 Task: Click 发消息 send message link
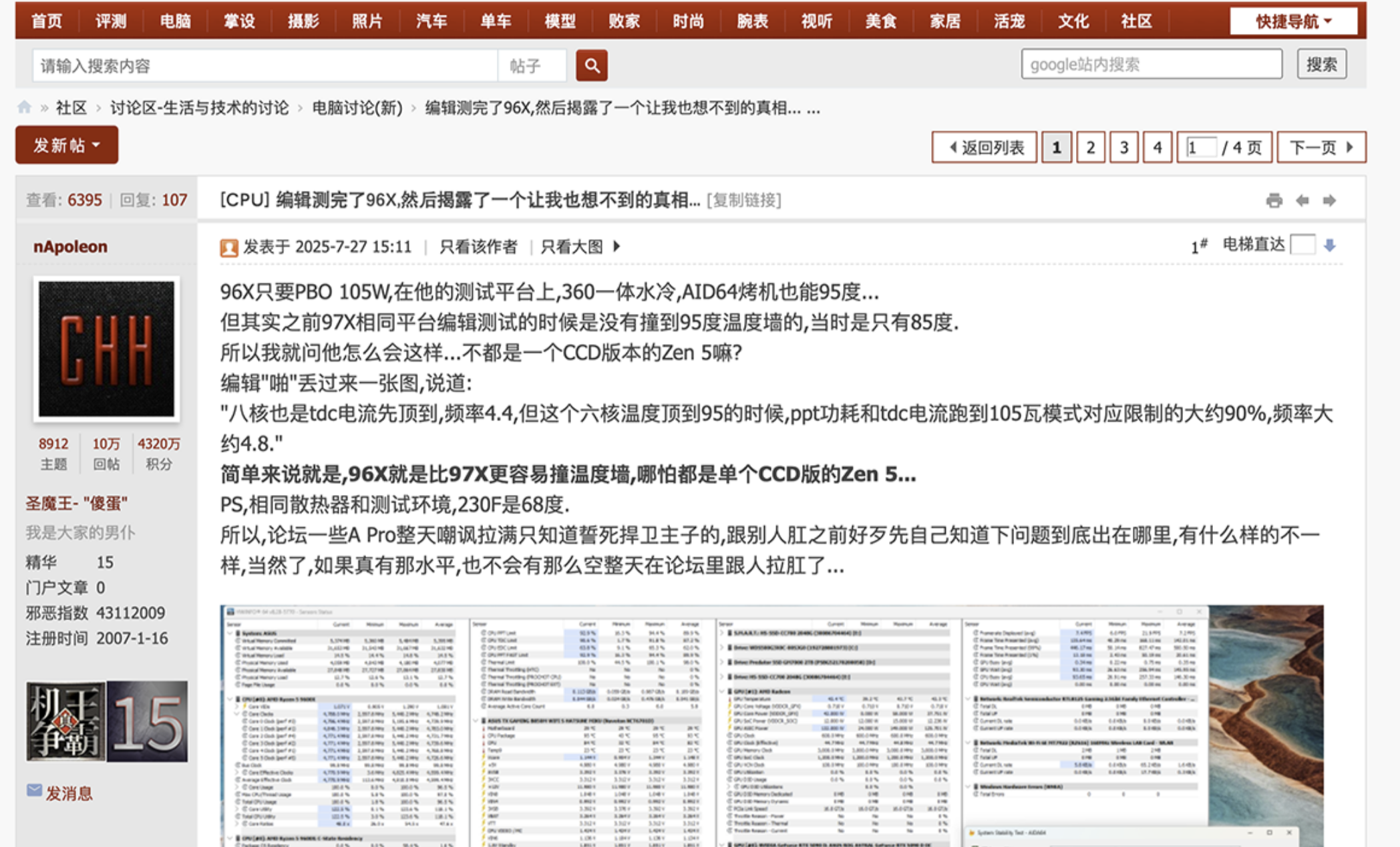coord(69,794)
